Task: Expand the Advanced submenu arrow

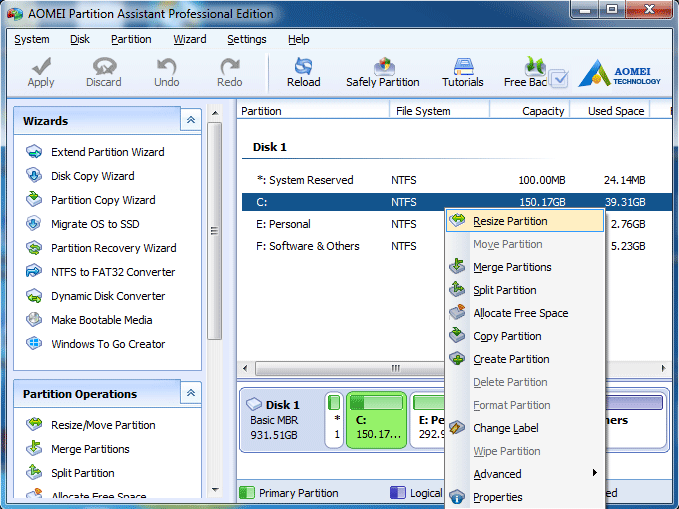Action: click(595, 473)
